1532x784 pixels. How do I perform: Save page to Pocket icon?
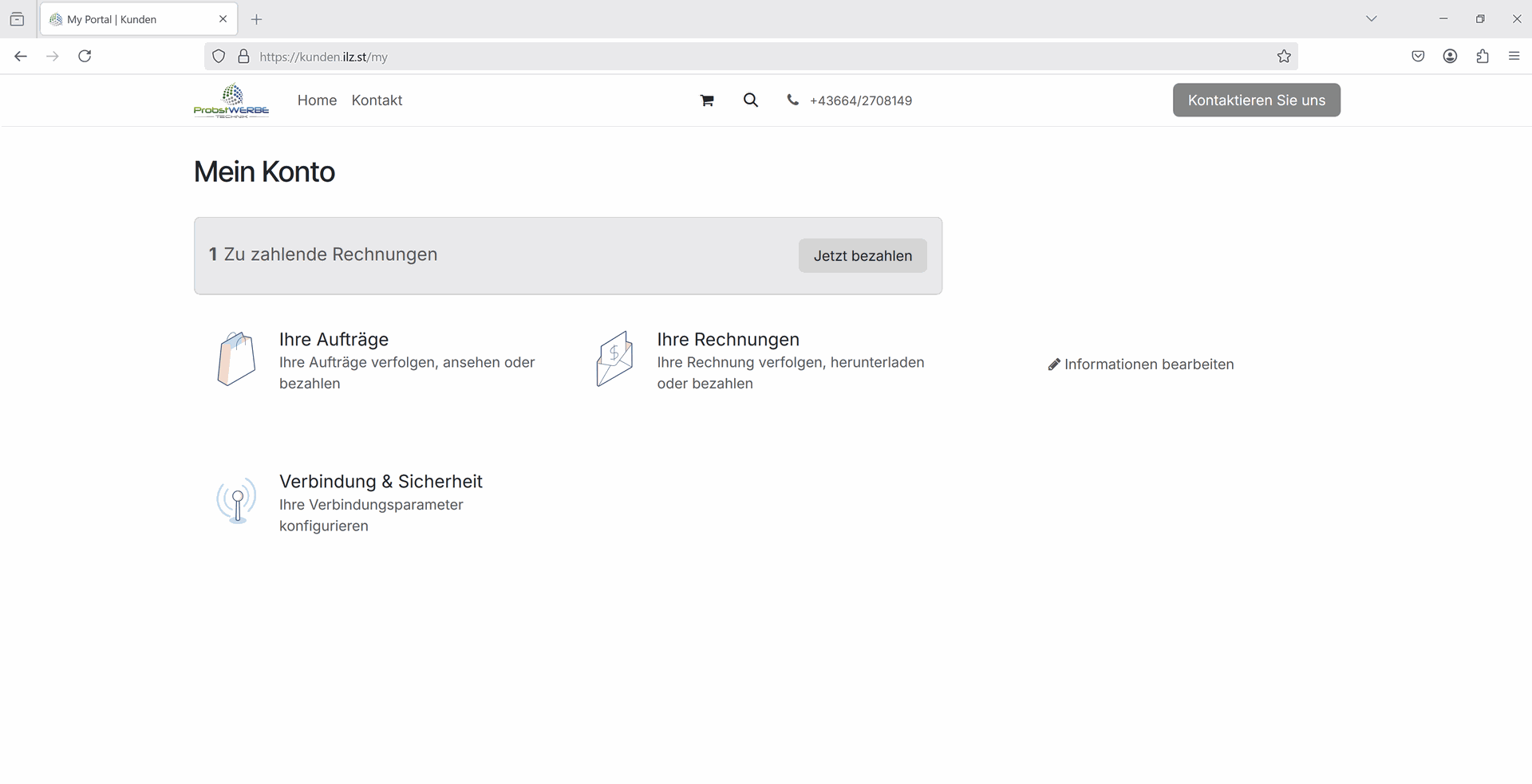(1418, 57)
